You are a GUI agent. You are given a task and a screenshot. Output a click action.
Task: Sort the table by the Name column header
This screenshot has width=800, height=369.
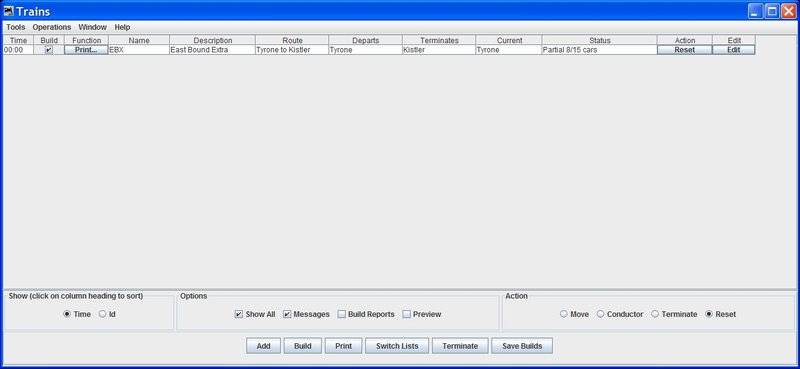[x=139, y=40]
